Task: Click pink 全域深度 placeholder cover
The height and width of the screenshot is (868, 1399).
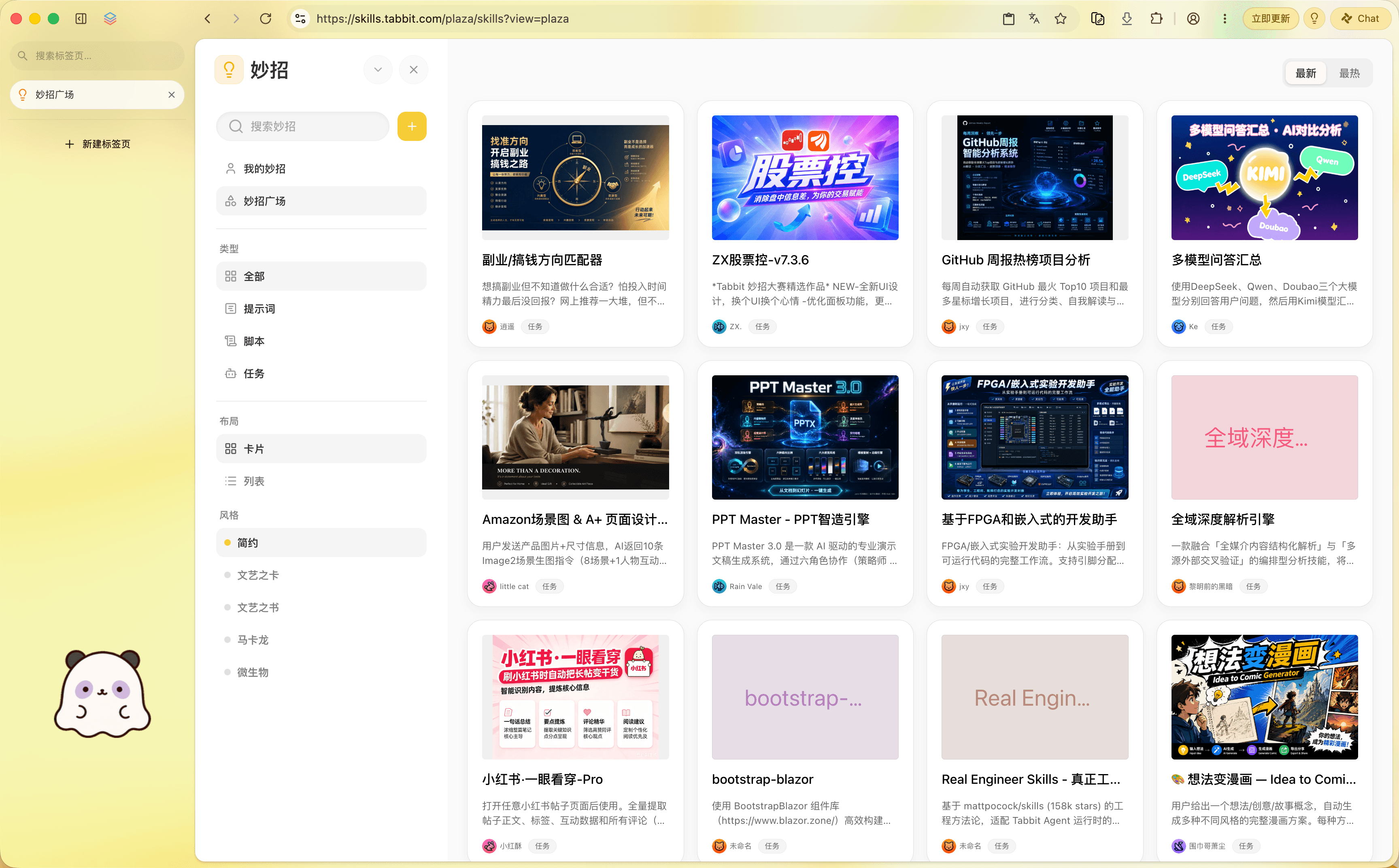Action: tap(1265, 438)
